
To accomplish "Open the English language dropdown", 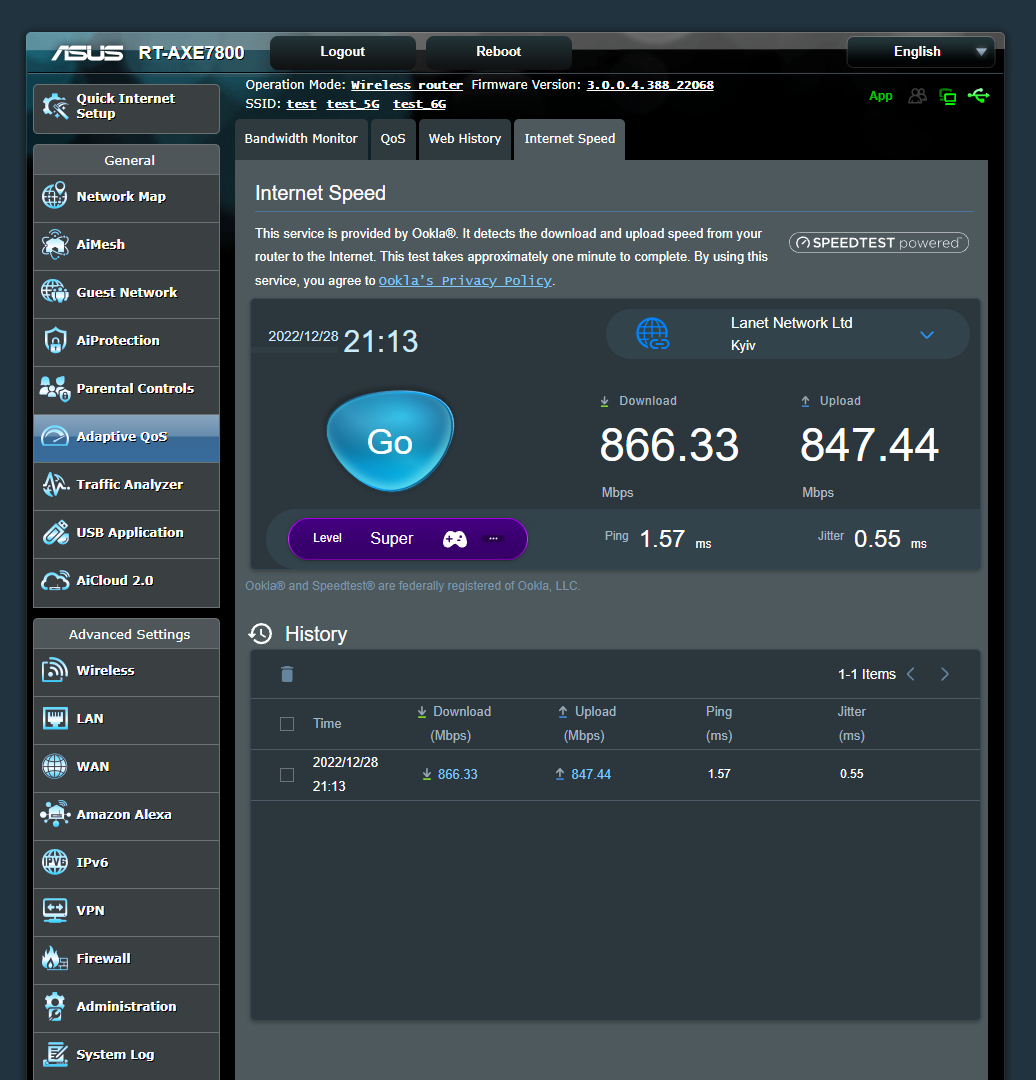I will (x=920, y=52).
